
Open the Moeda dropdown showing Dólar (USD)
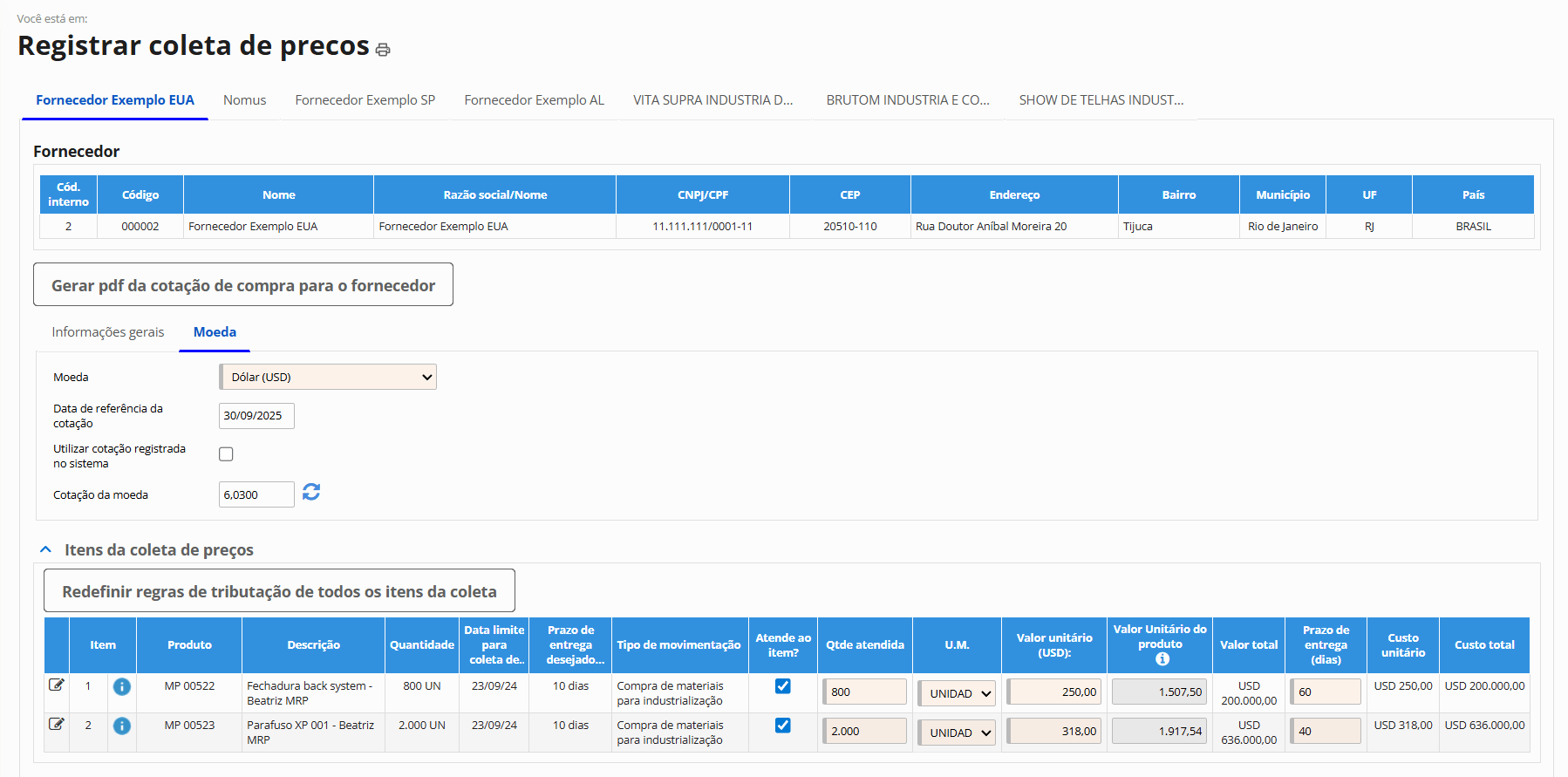(328, 377)
